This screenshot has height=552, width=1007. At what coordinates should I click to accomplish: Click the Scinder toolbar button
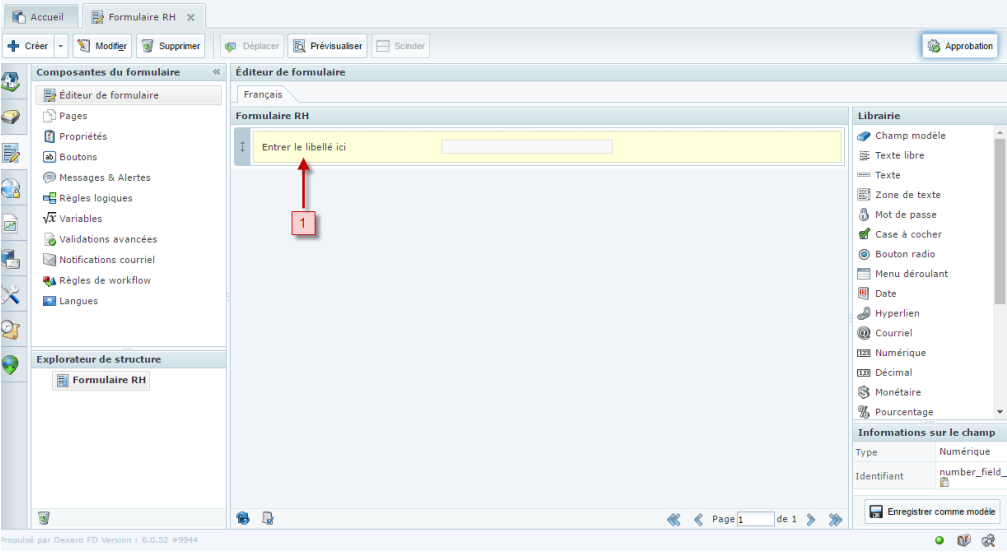tap(400, 46)
